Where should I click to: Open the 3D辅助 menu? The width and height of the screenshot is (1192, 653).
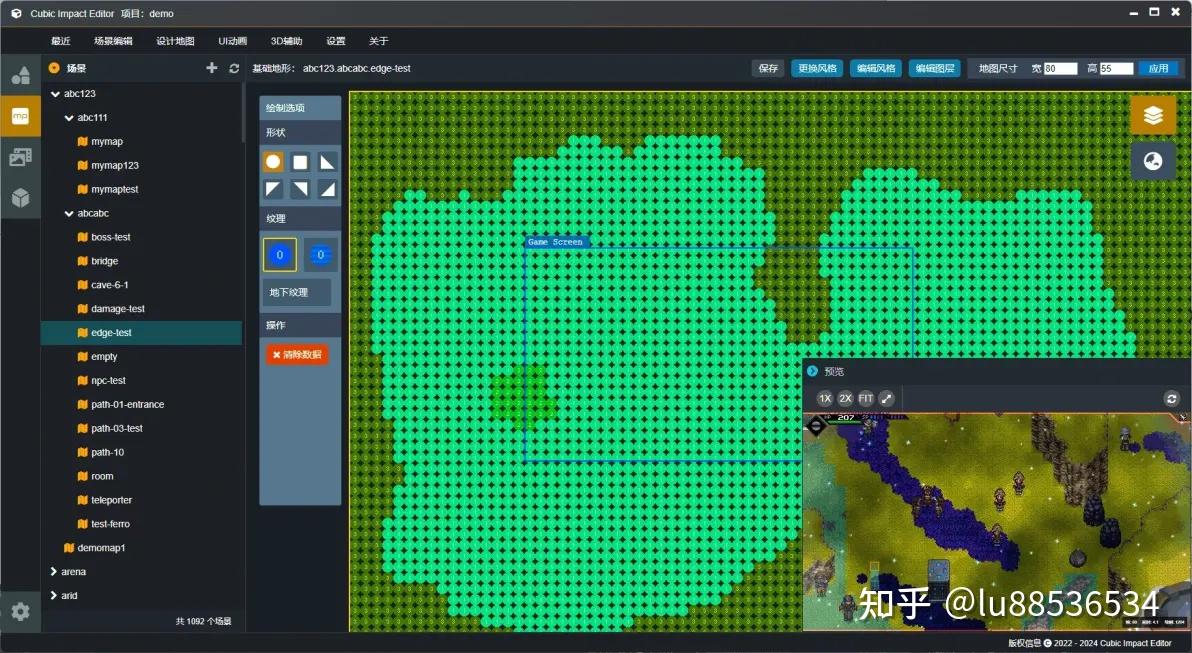tap(287, 41)
